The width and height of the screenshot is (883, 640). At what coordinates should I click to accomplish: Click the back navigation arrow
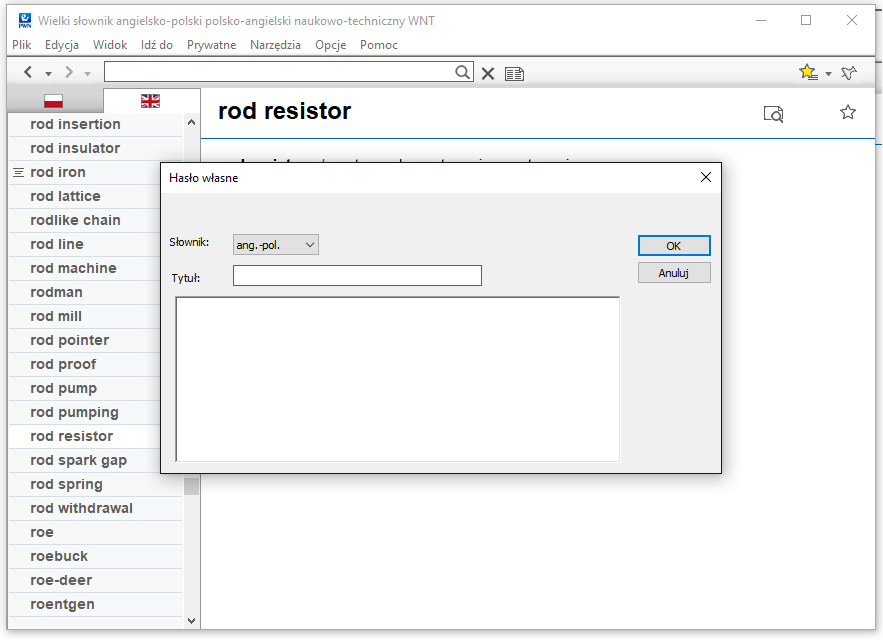click(28, 72)
